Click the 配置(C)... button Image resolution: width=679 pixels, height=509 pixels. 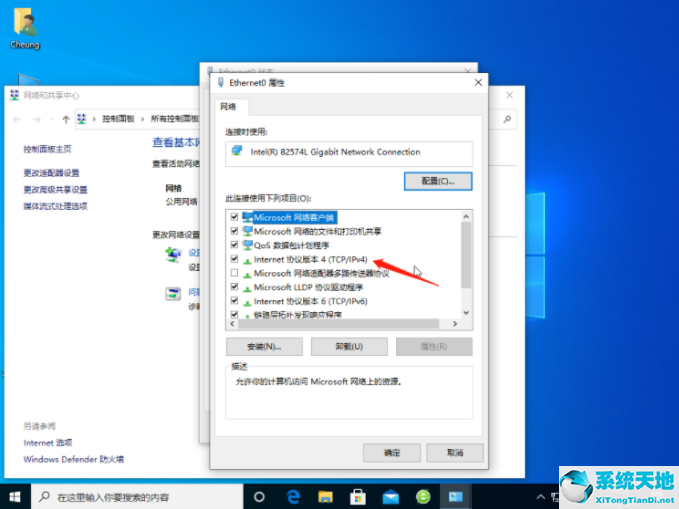[437, 181]
